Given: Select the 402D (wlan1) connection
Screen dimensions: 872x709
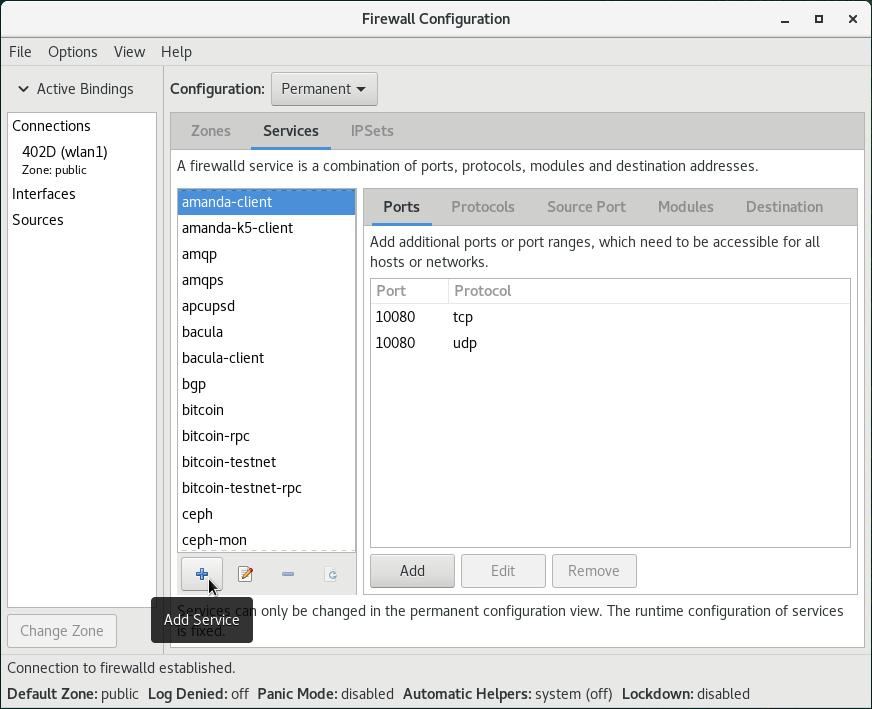Looking at the screenshot, I should click(65, 152).
